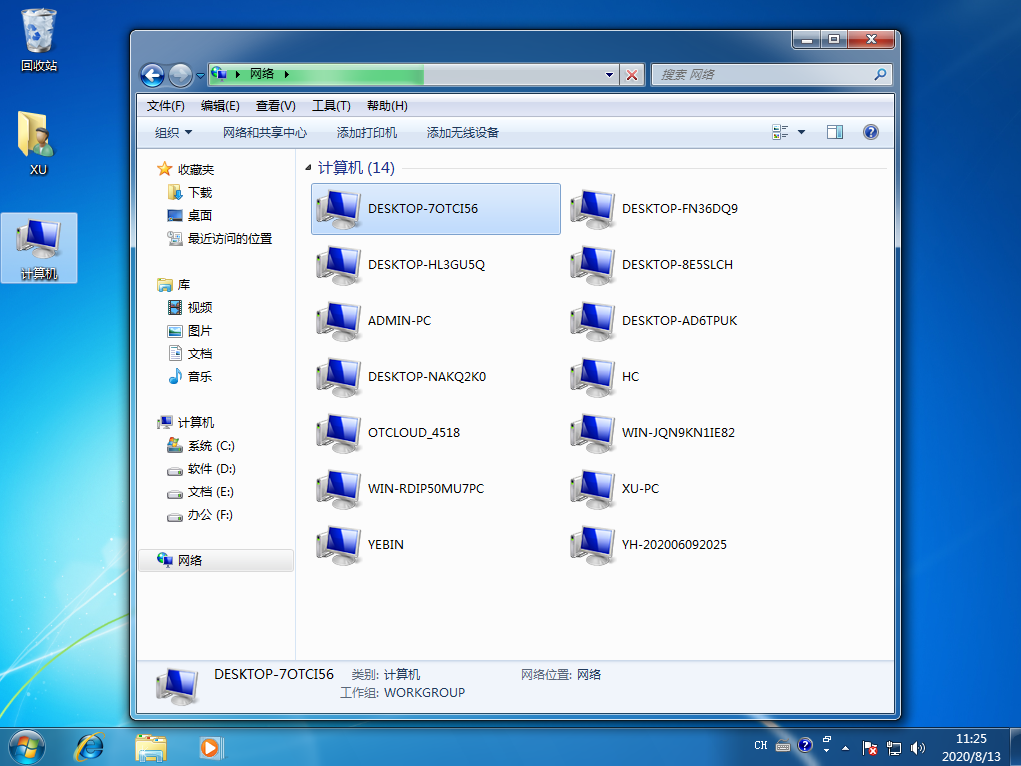Toggle the preview pane icon
Viewport: 1021px width, 766px height.
835,132
